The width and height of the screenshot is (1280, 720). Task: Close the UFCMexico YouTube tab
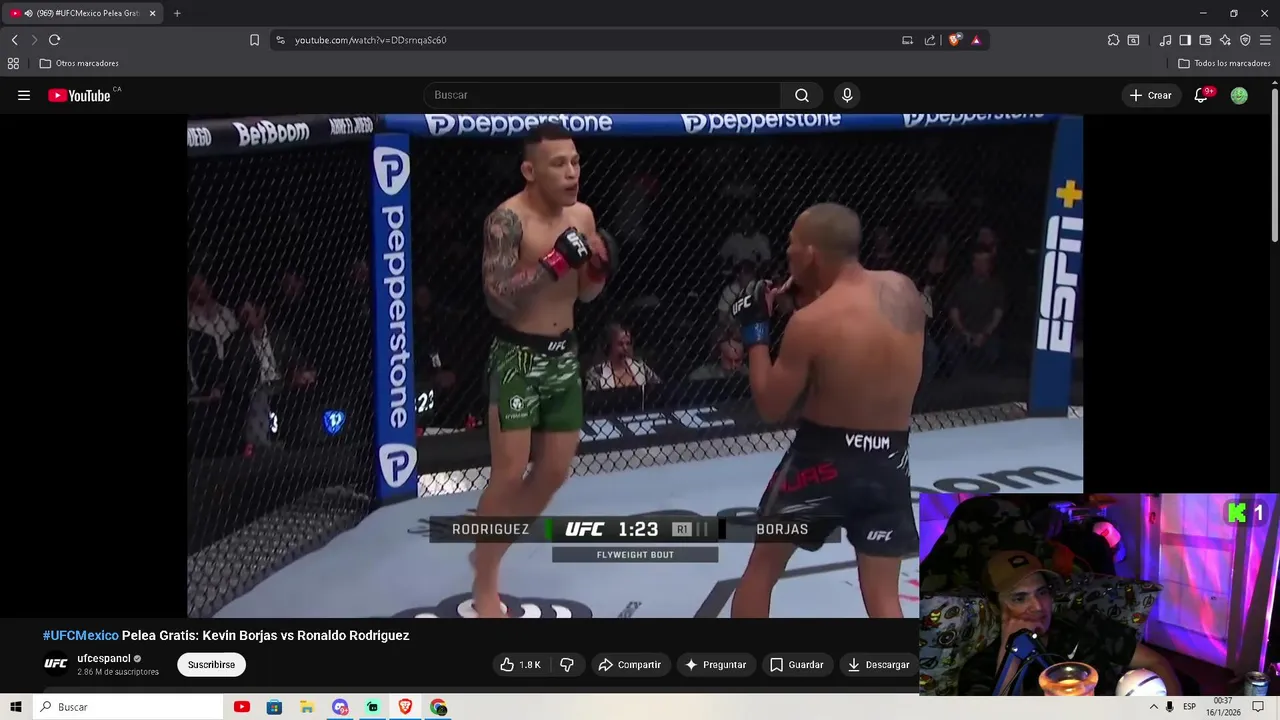point(152,13)
